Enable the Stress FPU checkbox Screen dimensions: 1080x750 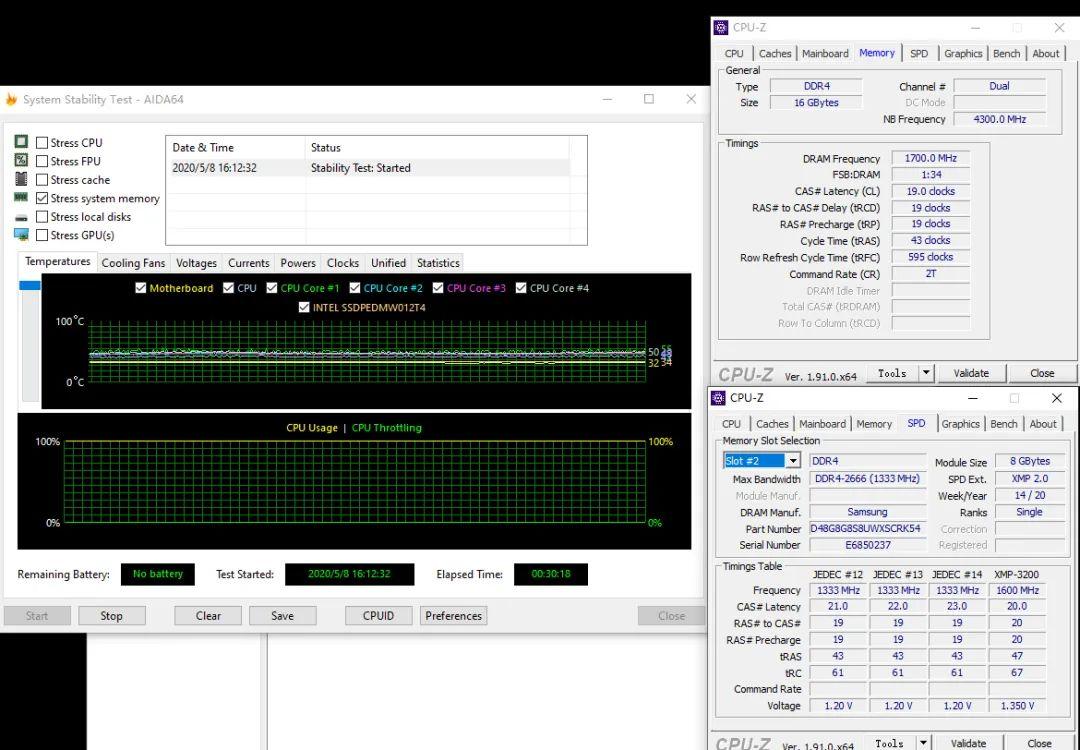[42, 161]
